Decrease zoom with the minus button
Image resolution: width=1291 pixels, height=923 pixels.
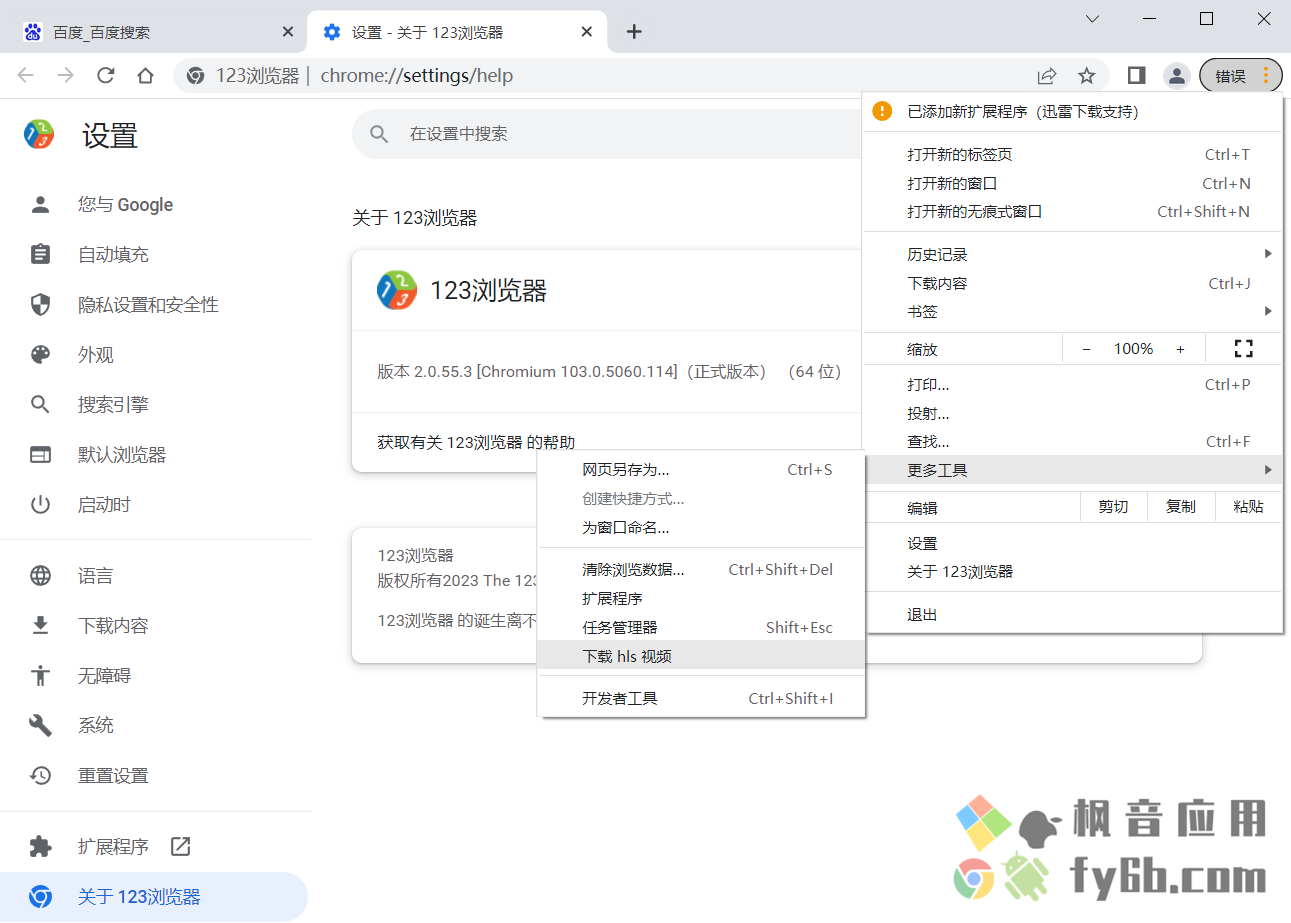[1087, 349]
